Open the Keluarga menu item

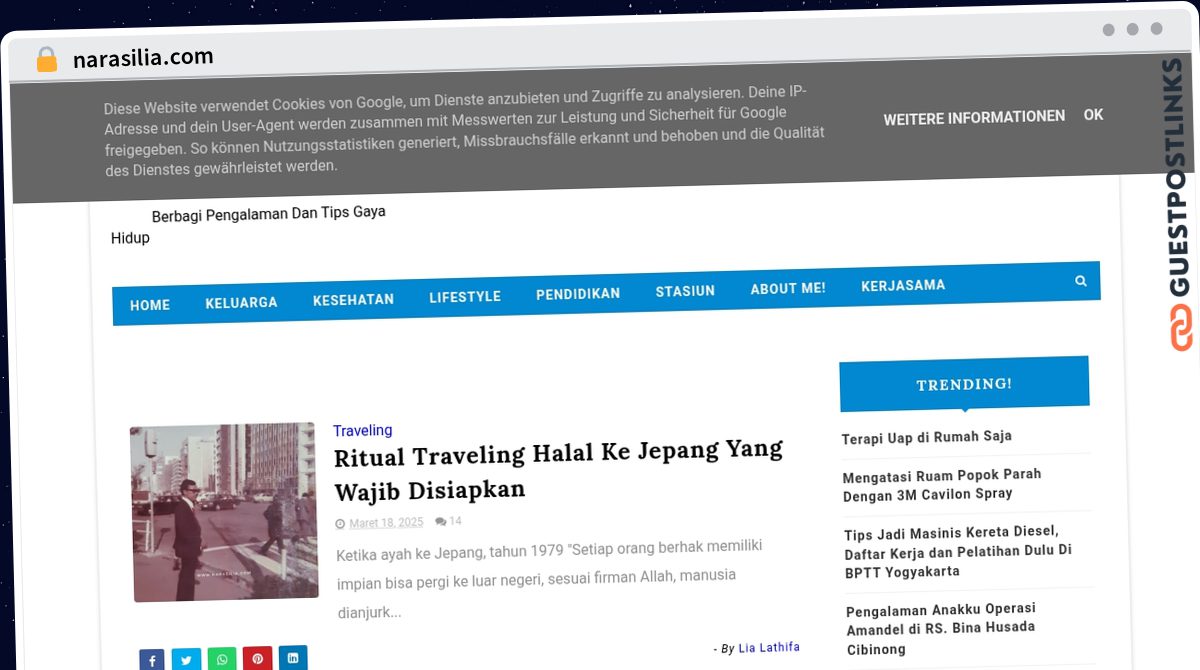[241, 302]
